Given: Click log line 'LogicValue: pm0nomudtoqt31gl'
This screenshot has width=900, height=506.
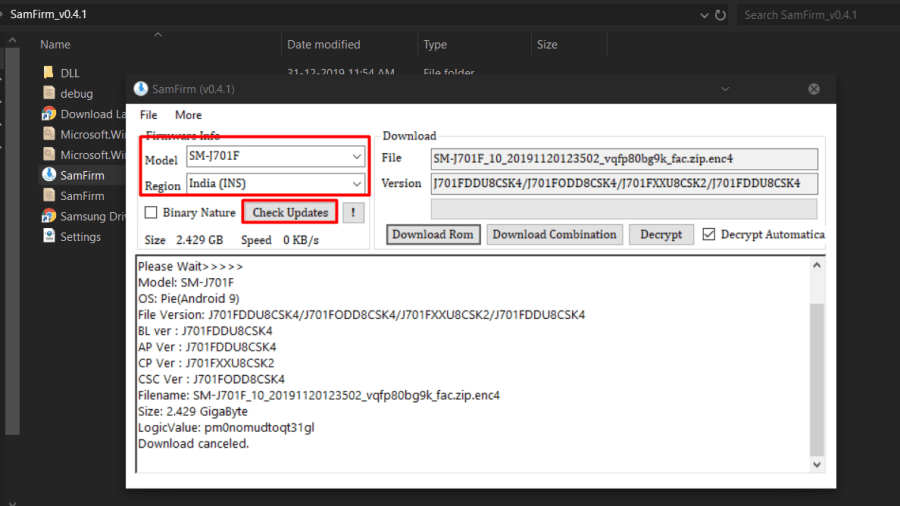Looking at the screenshot, I should pyautogui.click(x=226, y=427).
